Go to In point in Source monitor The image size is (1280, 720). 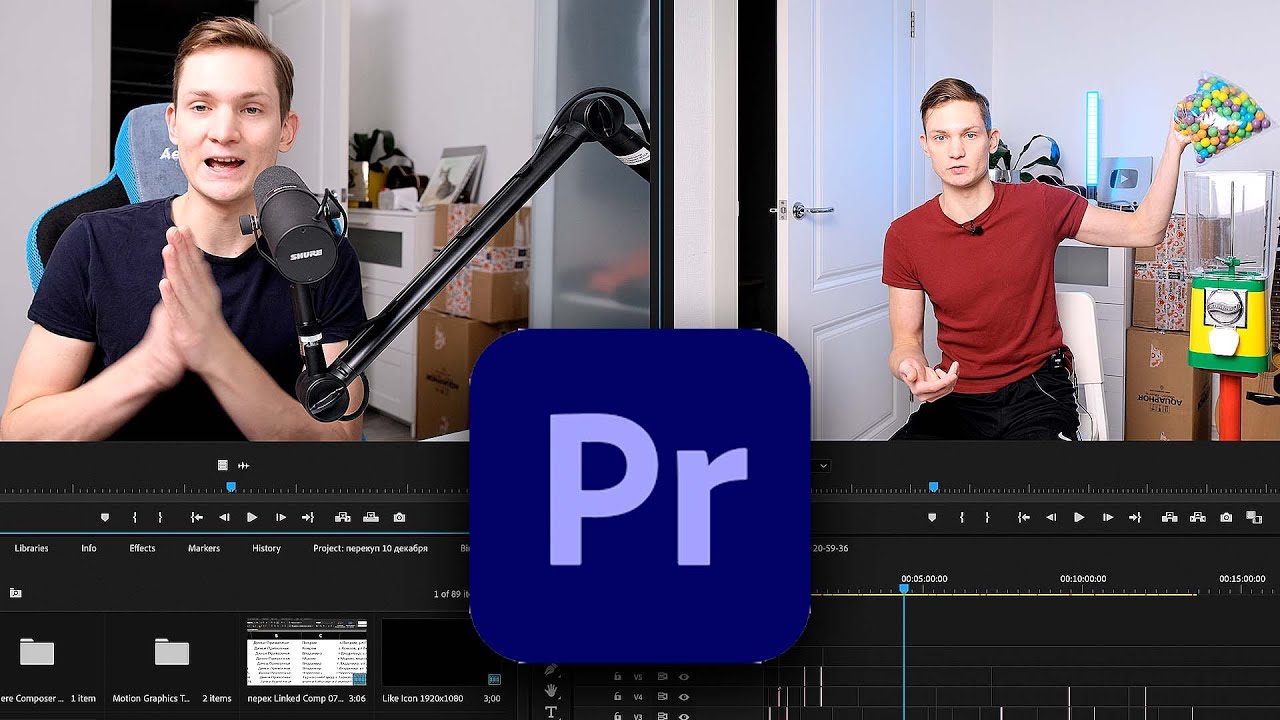[x=197, y=517]
